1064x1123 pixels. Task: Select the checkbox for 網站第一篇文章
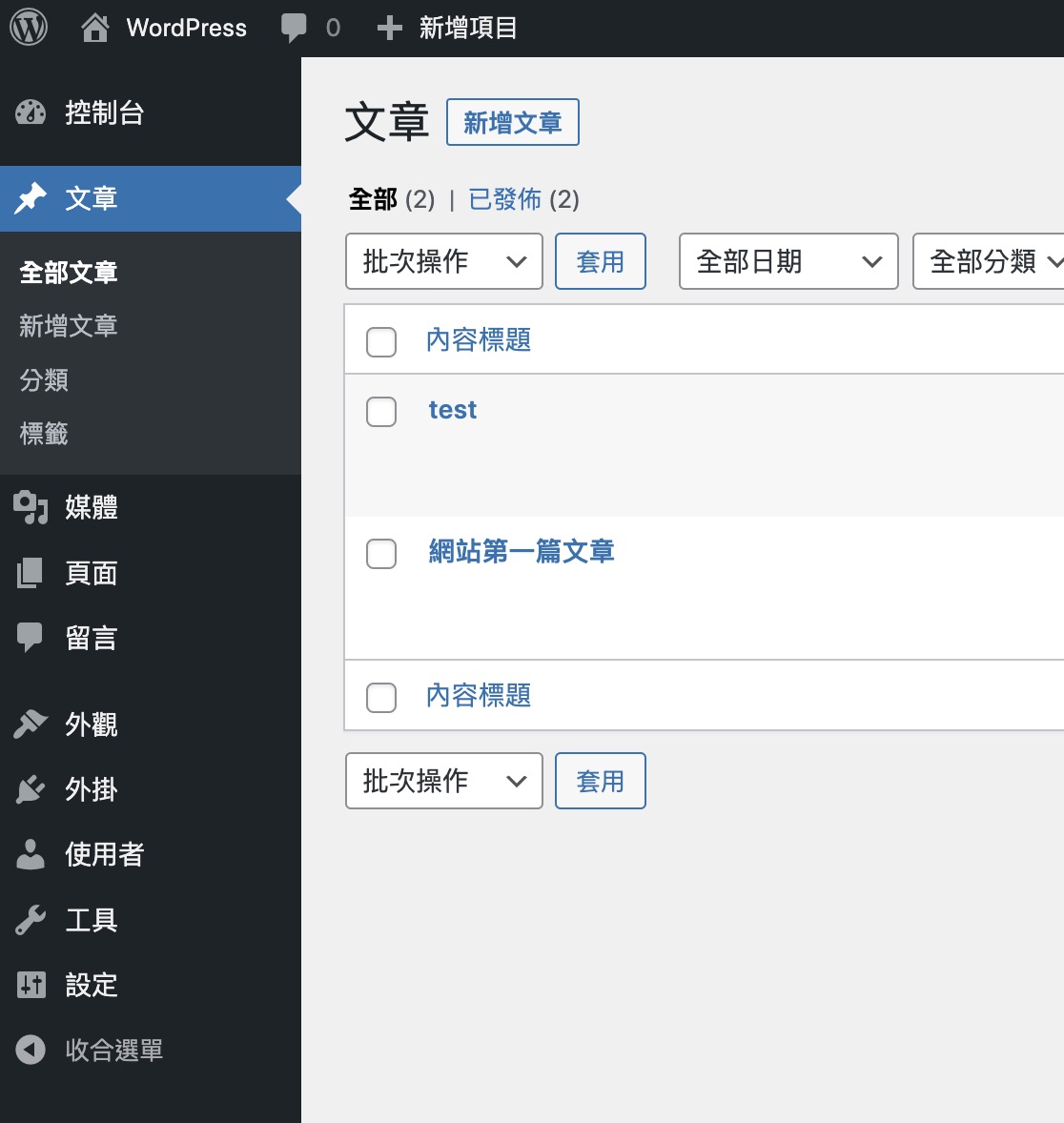pyautogui.click(x=381, y=554)
